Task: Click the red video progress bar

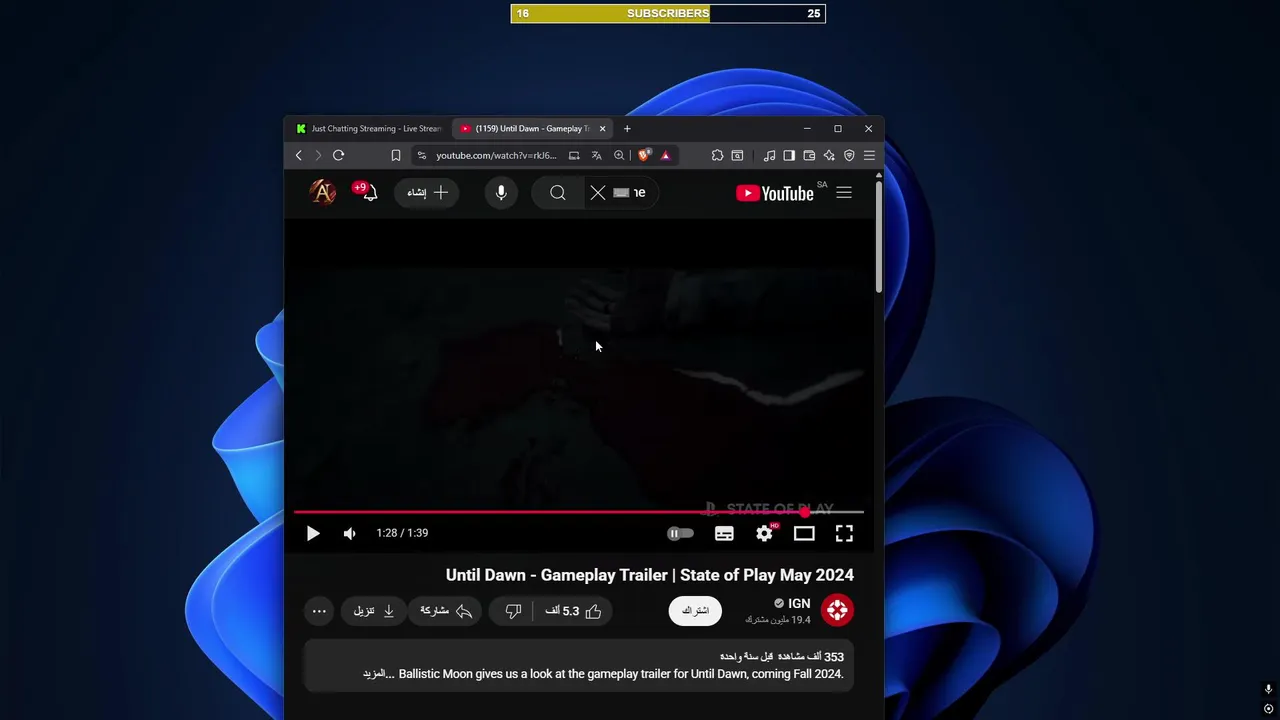Action: coord(578,512)
